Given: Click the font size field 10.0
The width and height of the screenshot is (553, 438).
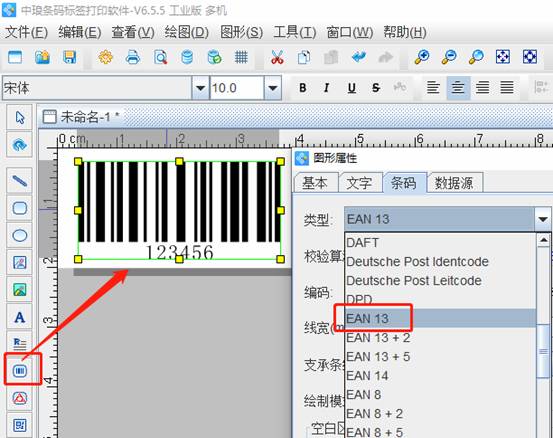Looking at the screenshot, I should pos(237,88).
